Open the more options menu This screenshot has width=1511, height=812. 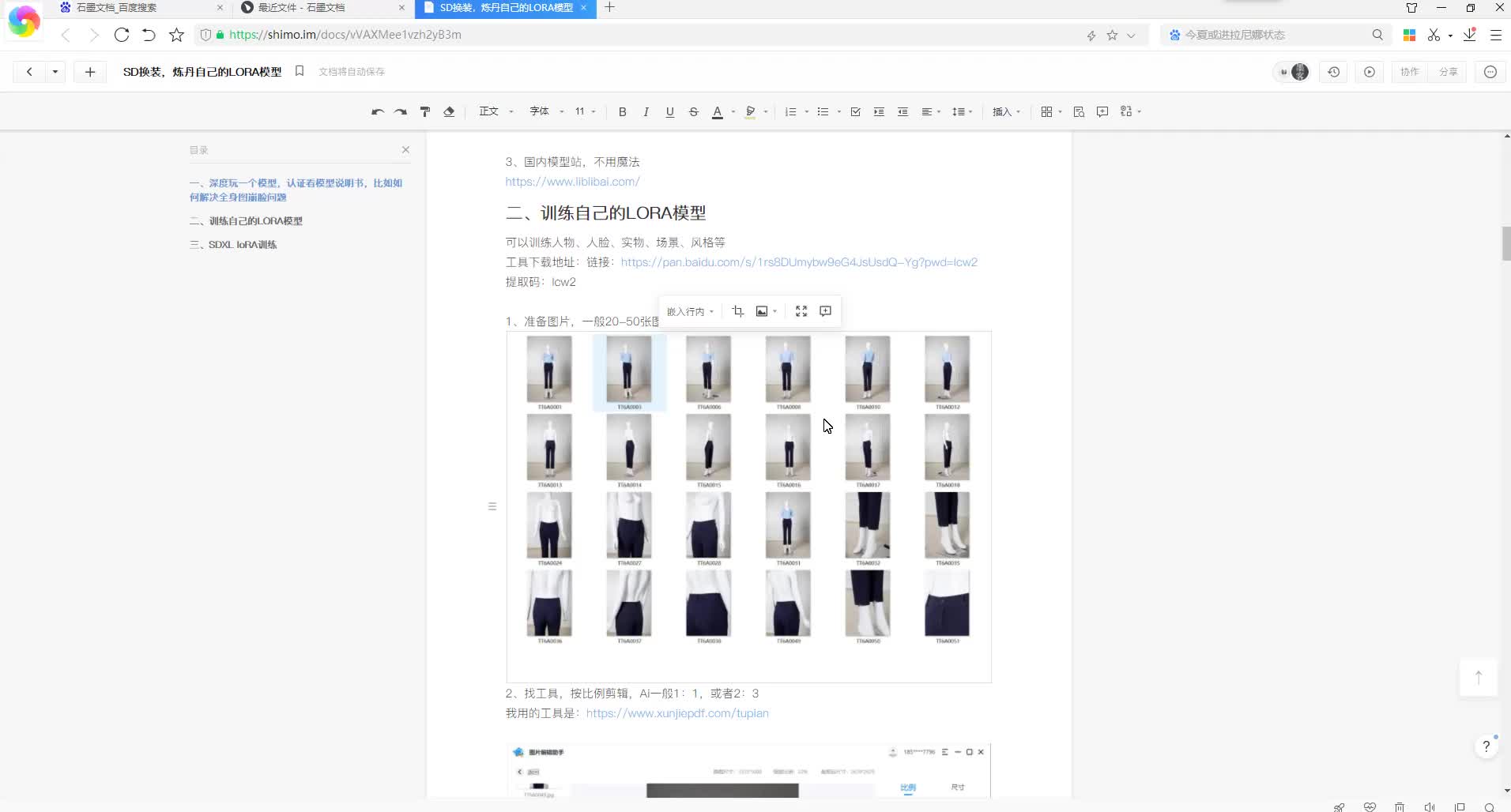click(1490, 72)
